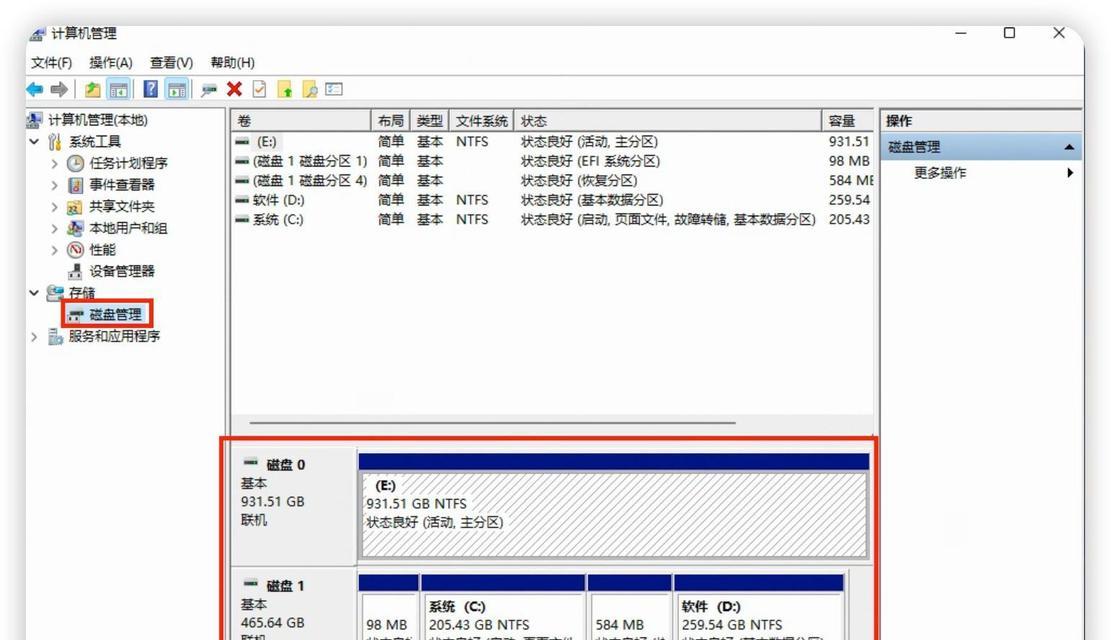Click the Performance icon in the tree
Viewport: 1111px width, 640px height.
(x=75, y=249)
